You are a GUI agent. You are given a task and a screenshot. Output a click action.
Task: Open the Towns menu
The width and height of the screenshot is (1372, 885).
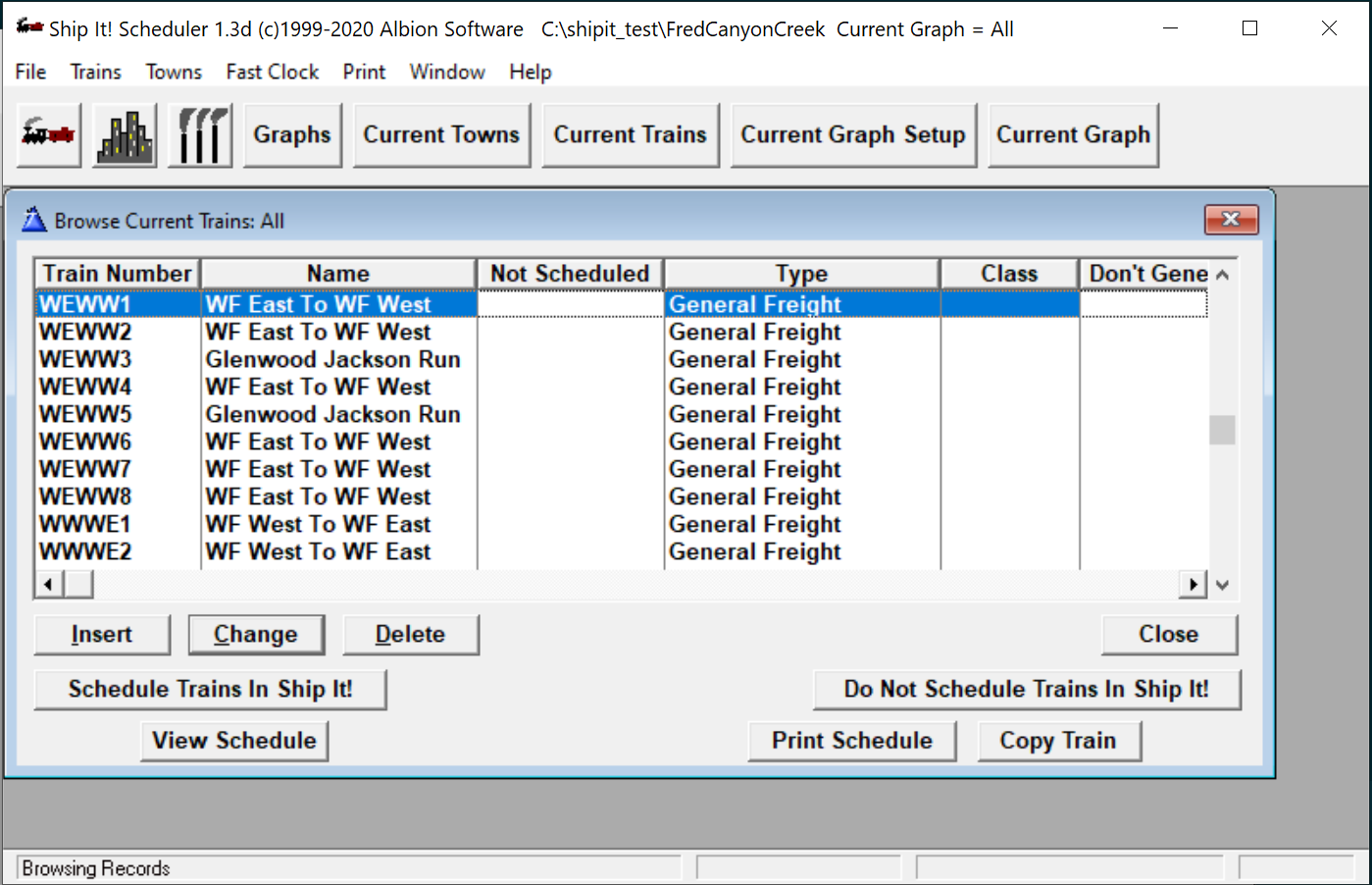[x=174, y=72]
